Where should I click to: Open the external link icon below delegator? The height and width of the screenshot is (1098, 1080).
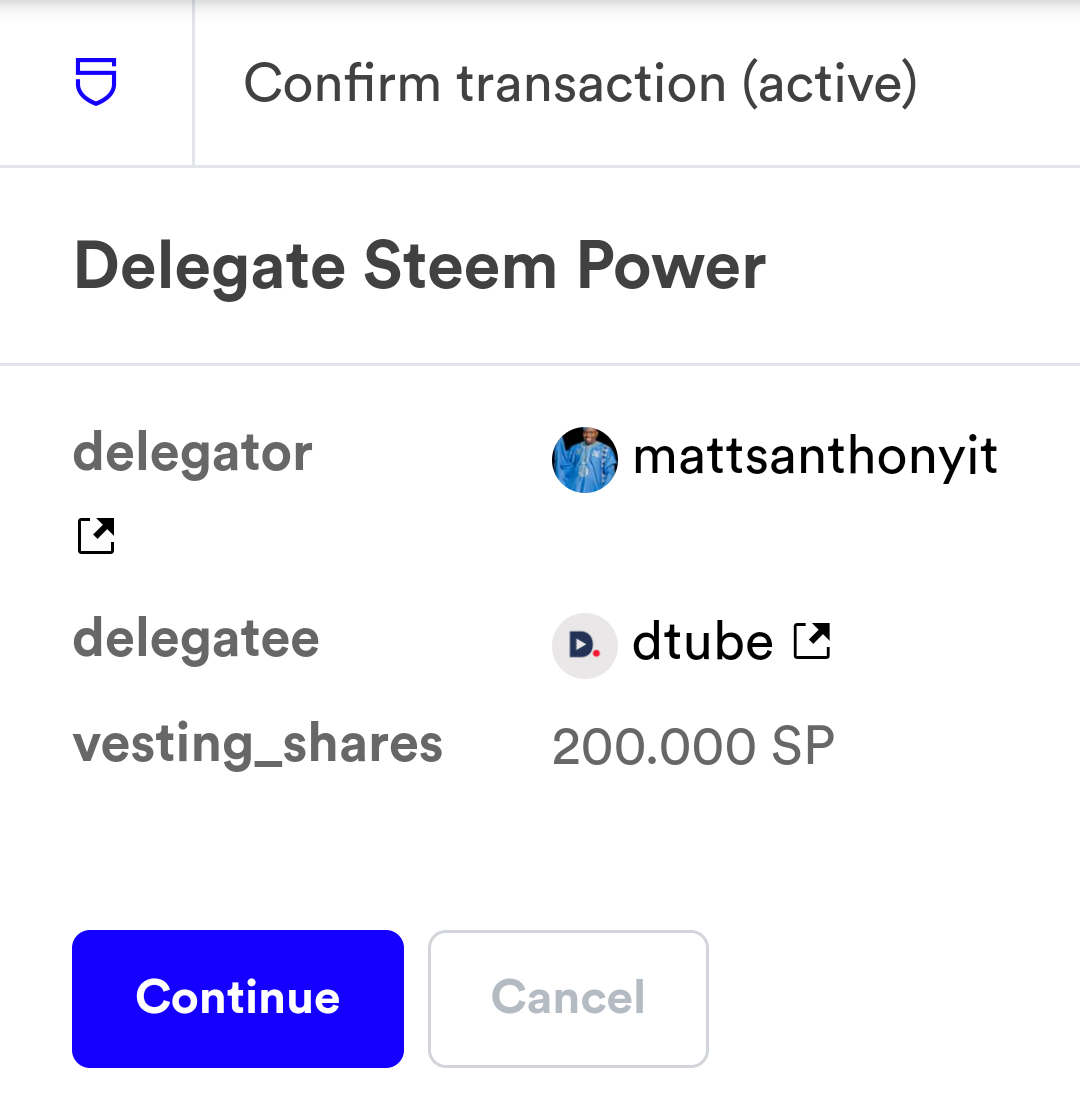coord(96,536)
